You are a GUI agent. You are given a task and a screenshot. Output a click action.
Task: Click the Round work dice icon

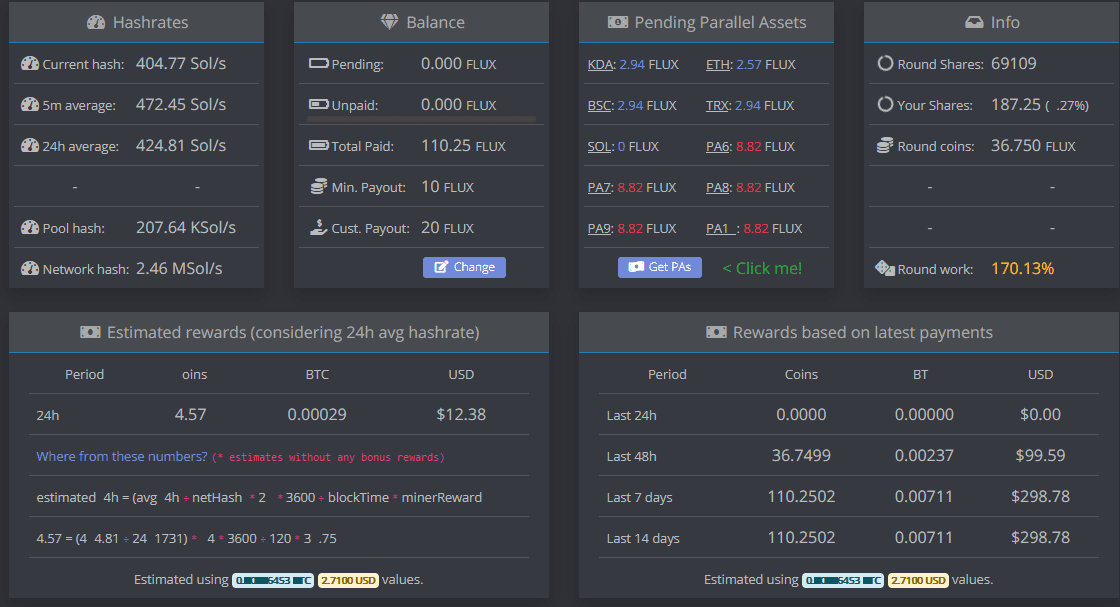(884, 268)
